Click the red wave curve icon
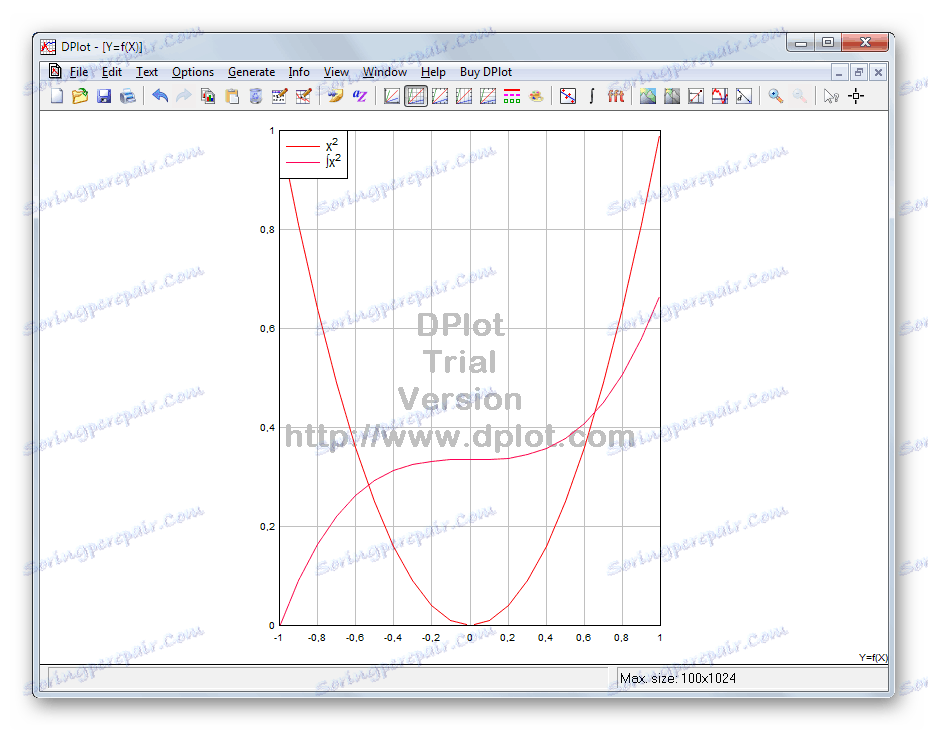This screenshot has width=928, height=731. point(720,96)
